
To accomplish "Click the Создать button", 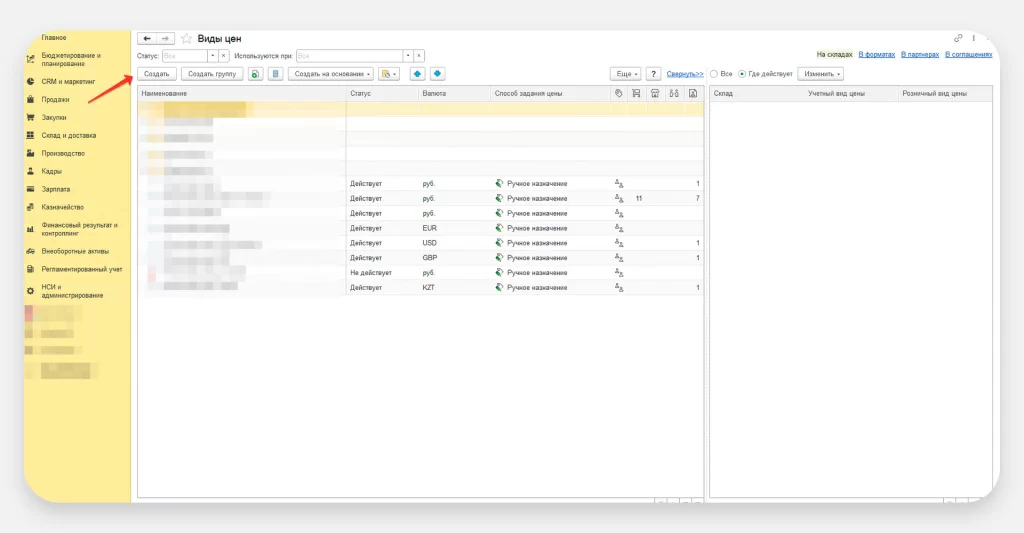I will tap(157, 74).
